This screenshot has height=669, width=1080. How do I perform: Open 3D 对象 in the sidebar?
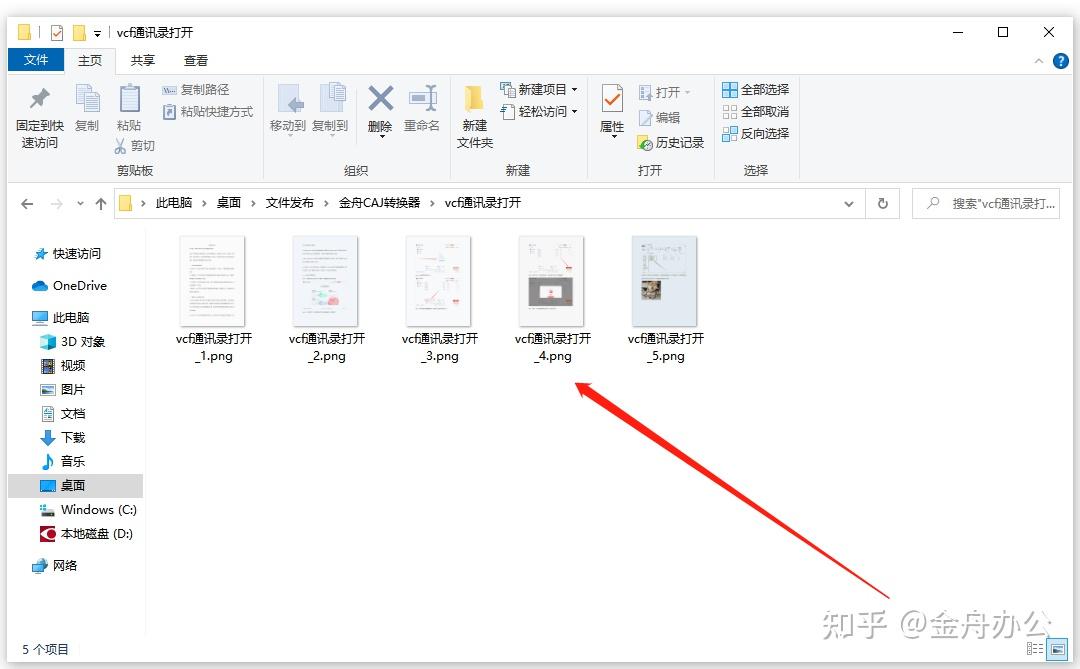(x=73, y=342)
